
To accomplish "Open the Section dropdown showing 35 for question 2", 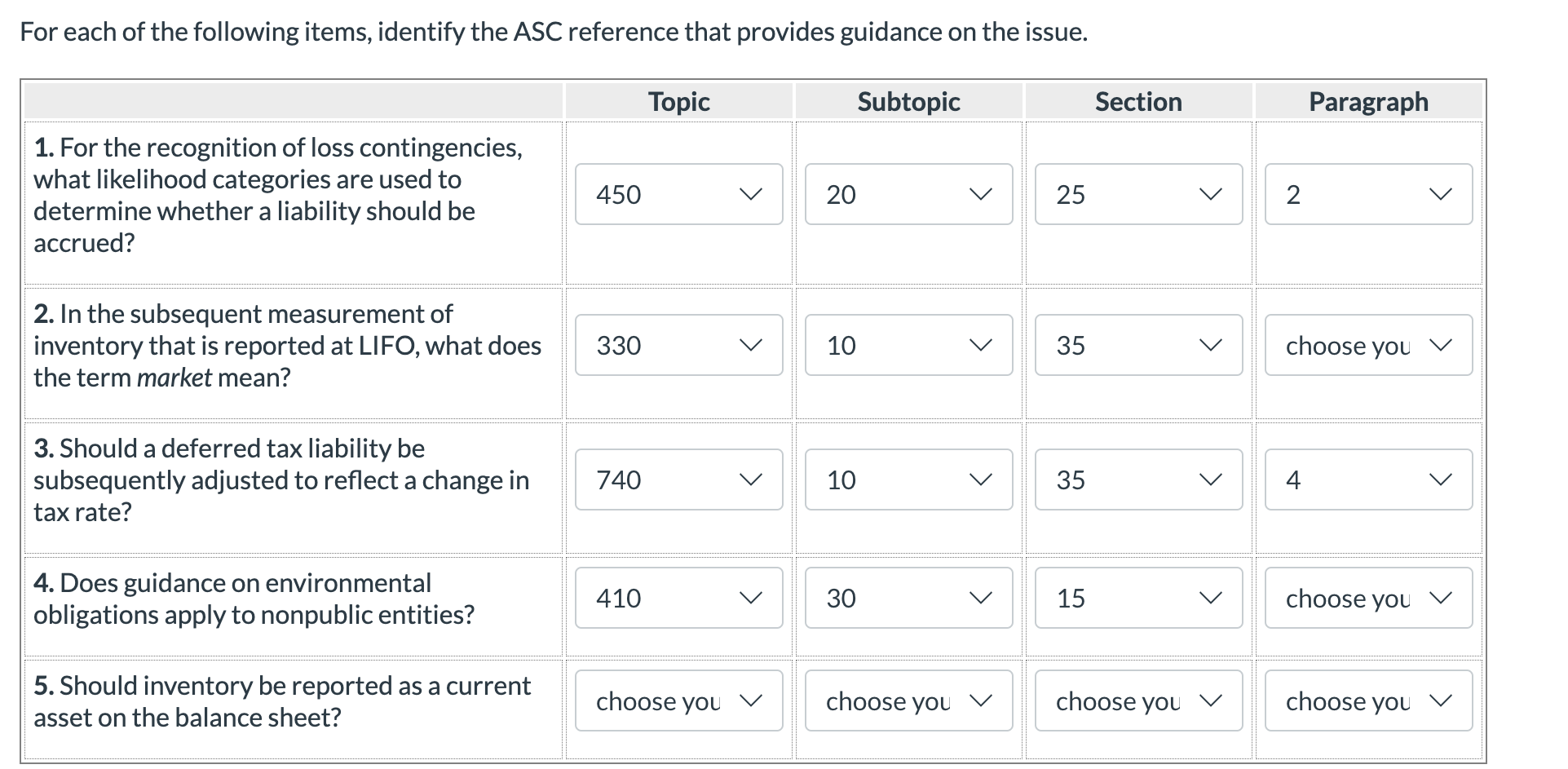I will pos(1137,345).
